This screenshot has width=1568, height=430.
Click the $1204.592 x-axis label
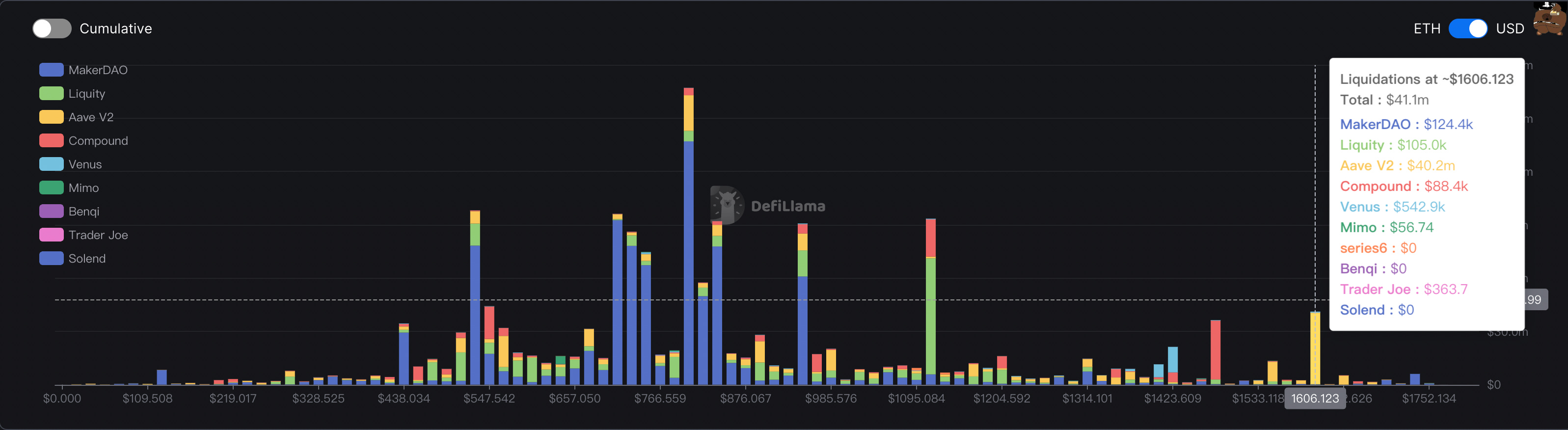(1002, 399)
